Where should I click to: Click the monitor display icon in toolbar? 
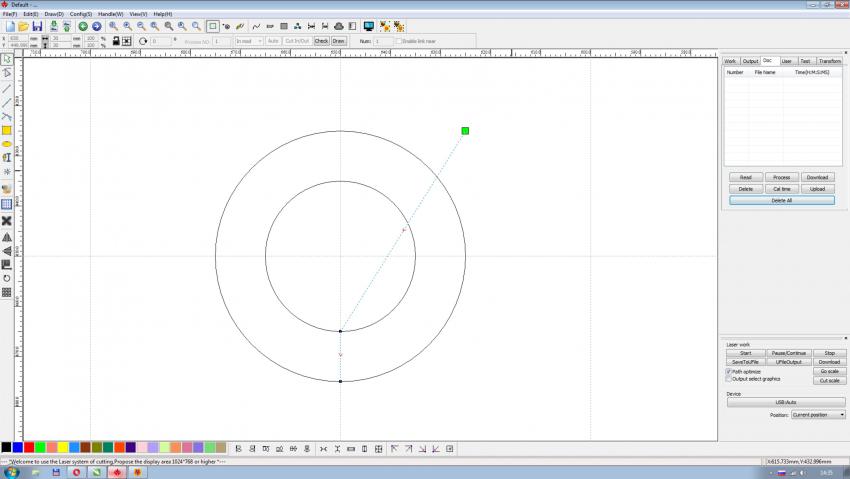point(369,26)
